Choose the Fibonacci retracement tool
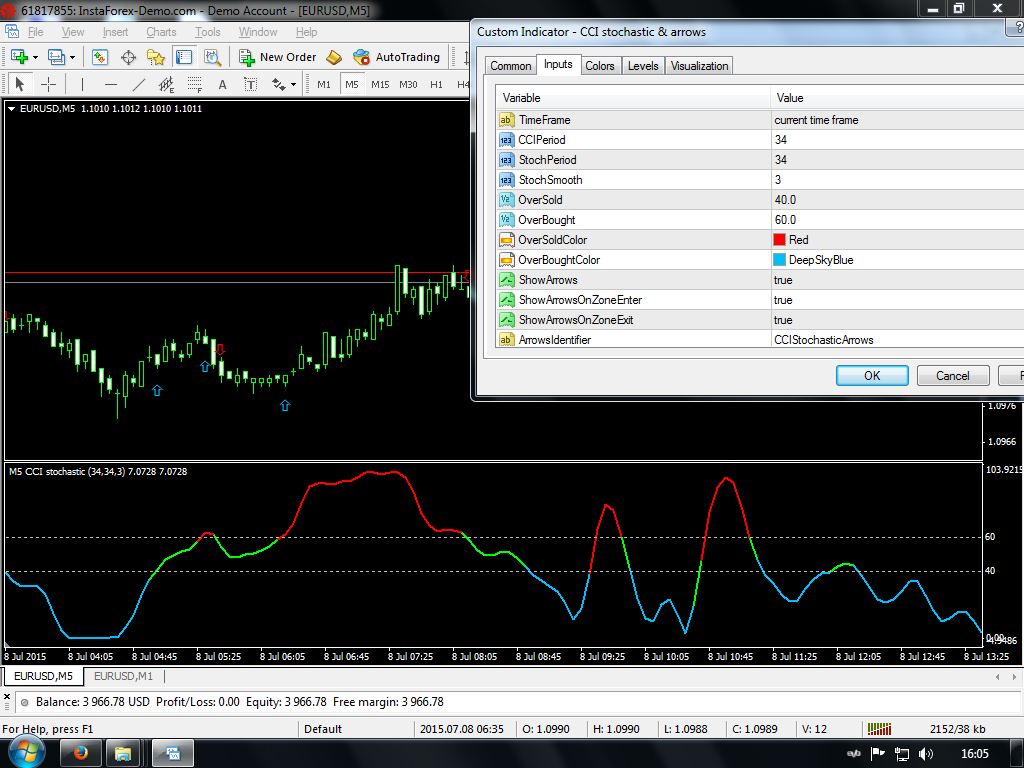 [195, 84]
